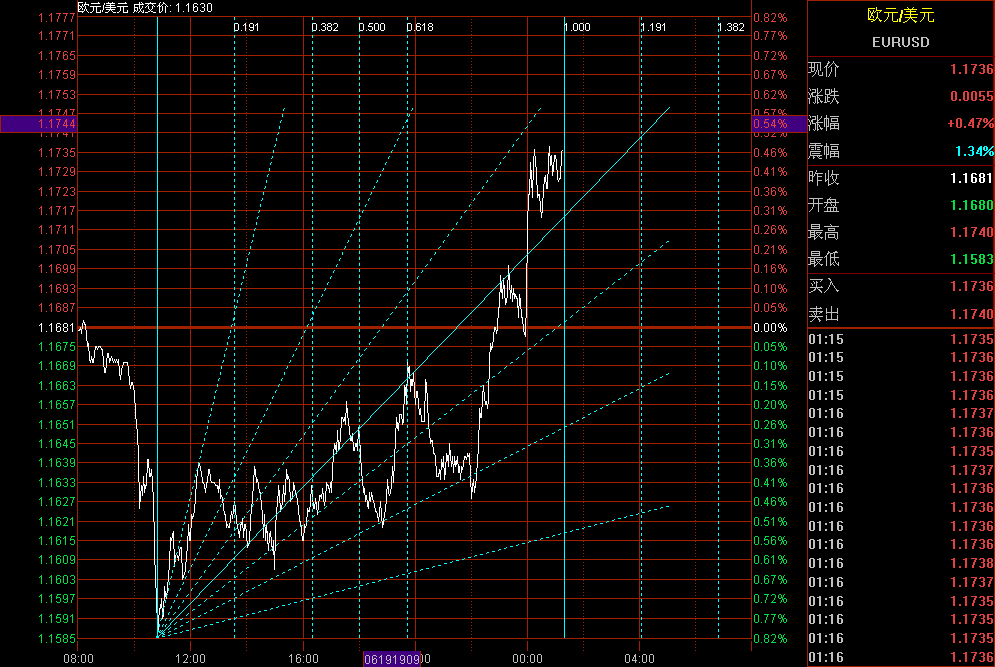Click 1.1723 on the left price axis
The width and height of the screenshot is (995, 667).
[56, 191]
